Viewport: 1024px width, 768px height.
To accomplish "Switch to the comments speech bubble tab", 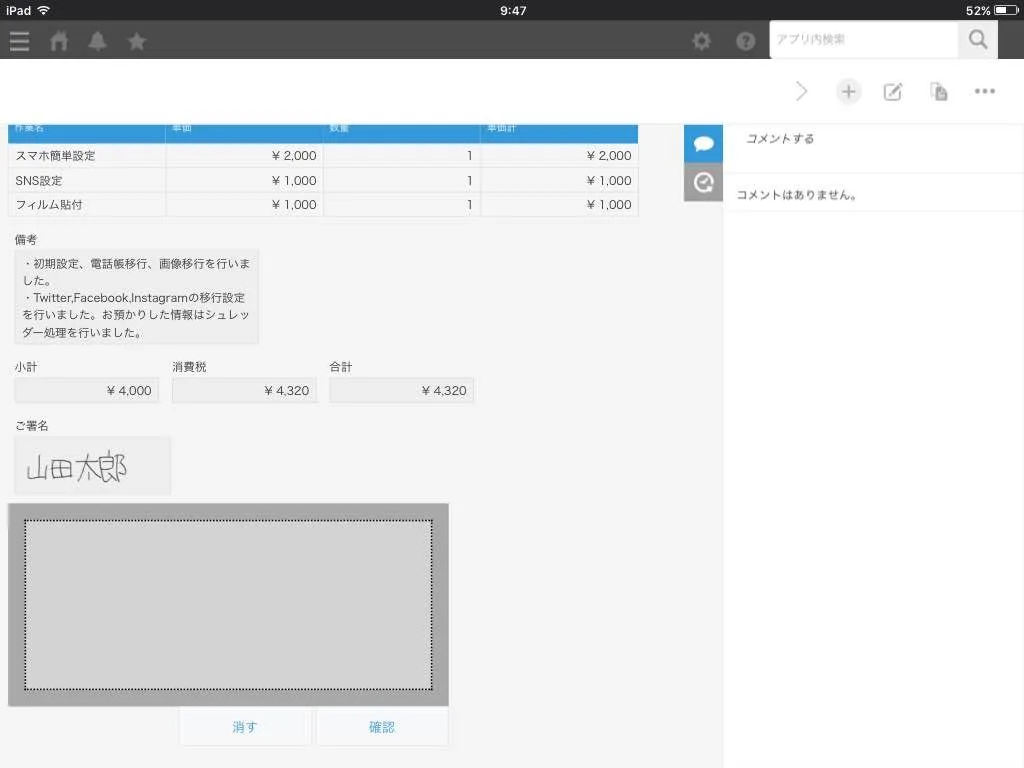I will (703, 144).
